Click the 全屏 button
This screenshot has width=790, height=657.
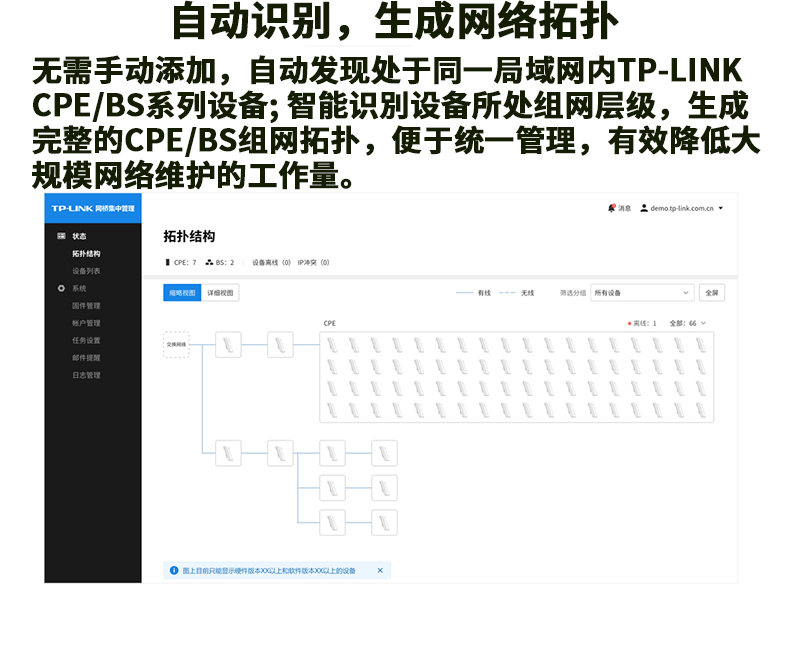[712, 293]
